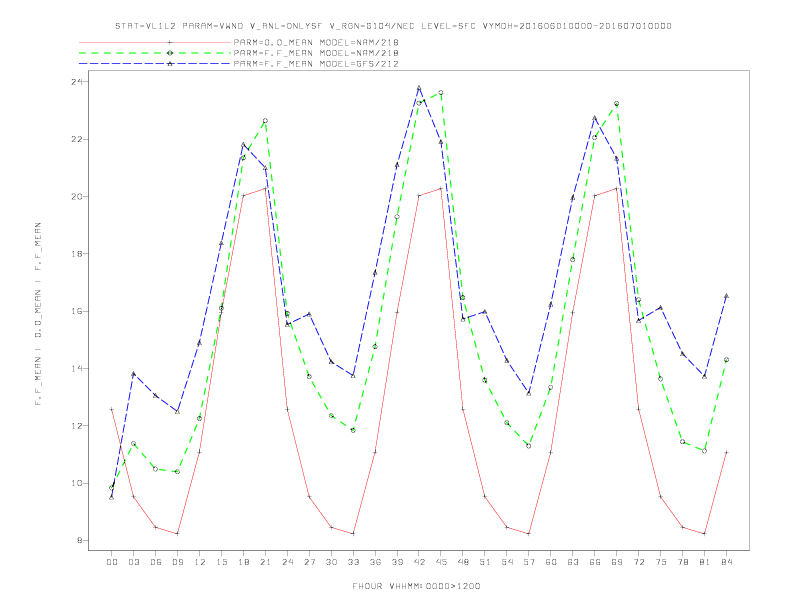Click x-axis tick label 36
792x612 pixels.
tap(375, 562)
